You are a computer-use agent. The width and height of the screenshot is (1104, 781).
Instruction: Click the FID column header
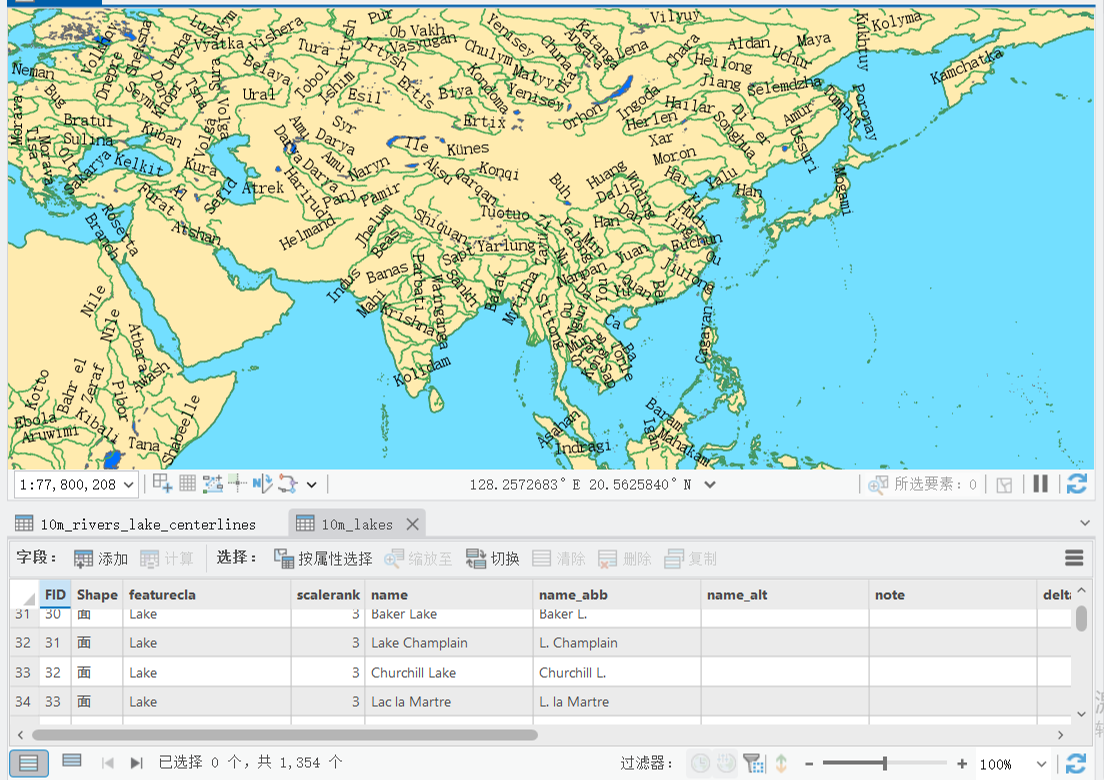pyautogui.click(x=55, y=595)
